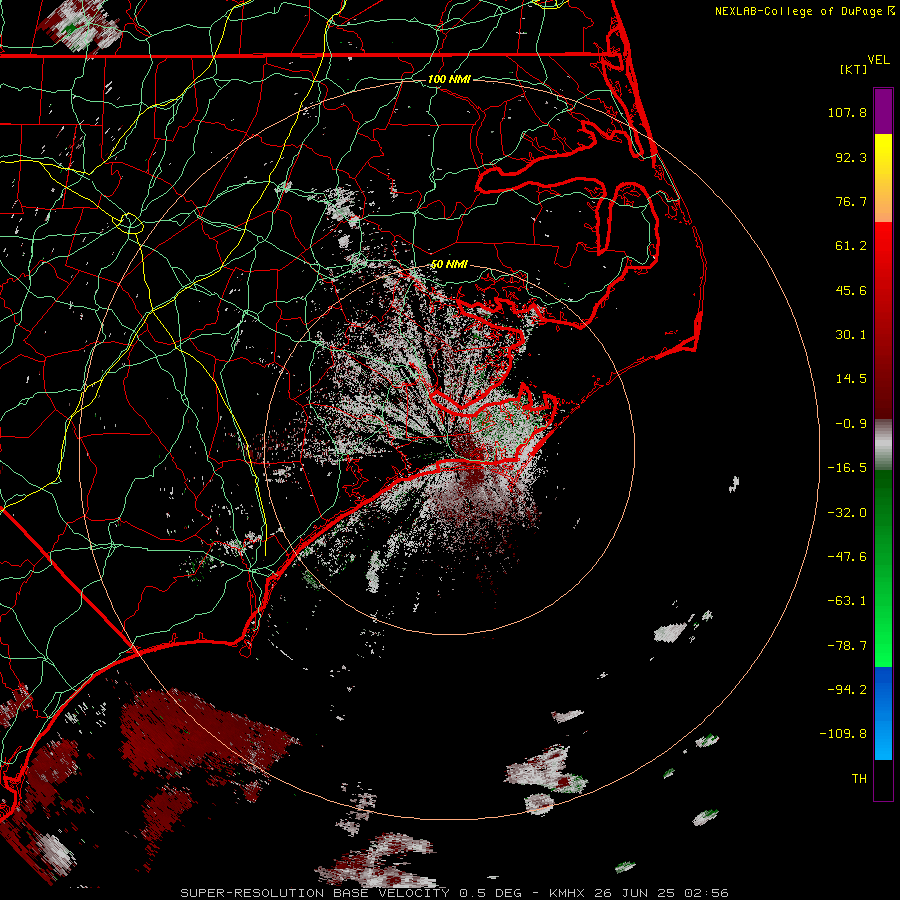Viewport: 900px width, 900px height.
Task: Click the VEL legend title
Action: coord(878,59)
